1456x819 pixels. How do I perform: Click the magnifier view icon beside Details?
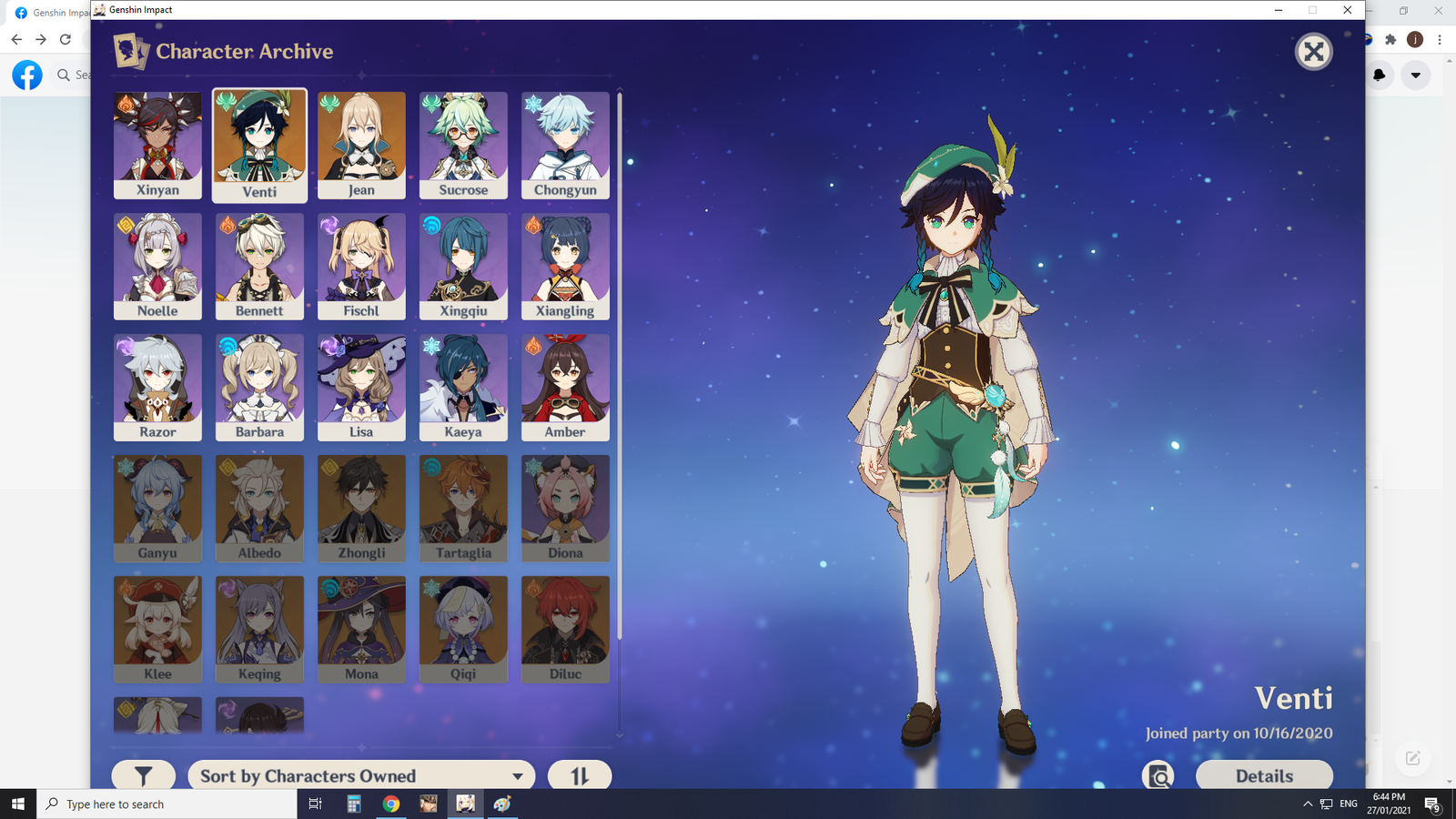pyautogui.click(x=1158, y=775)
